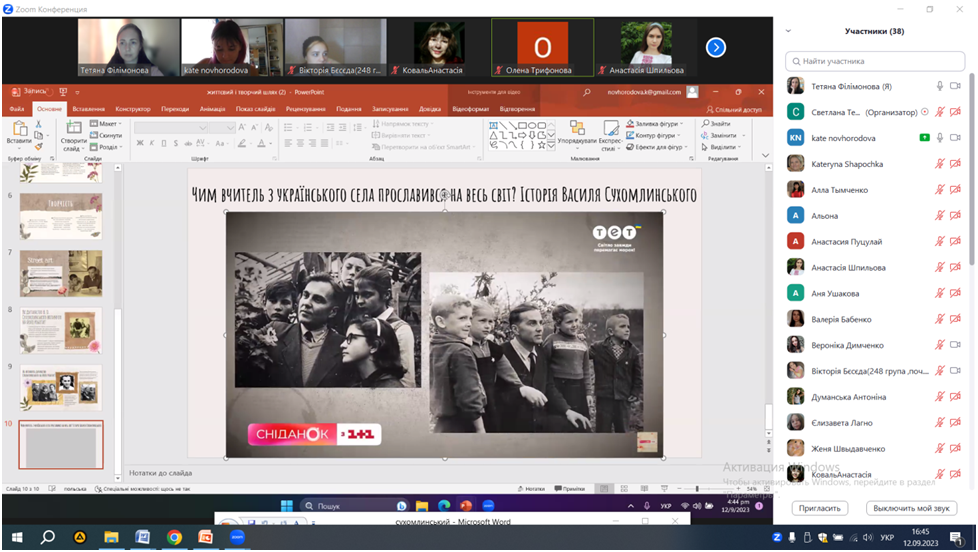Click the Упорядкувати arrange icon
Screen dimensions: 978x552
(576, 129)
